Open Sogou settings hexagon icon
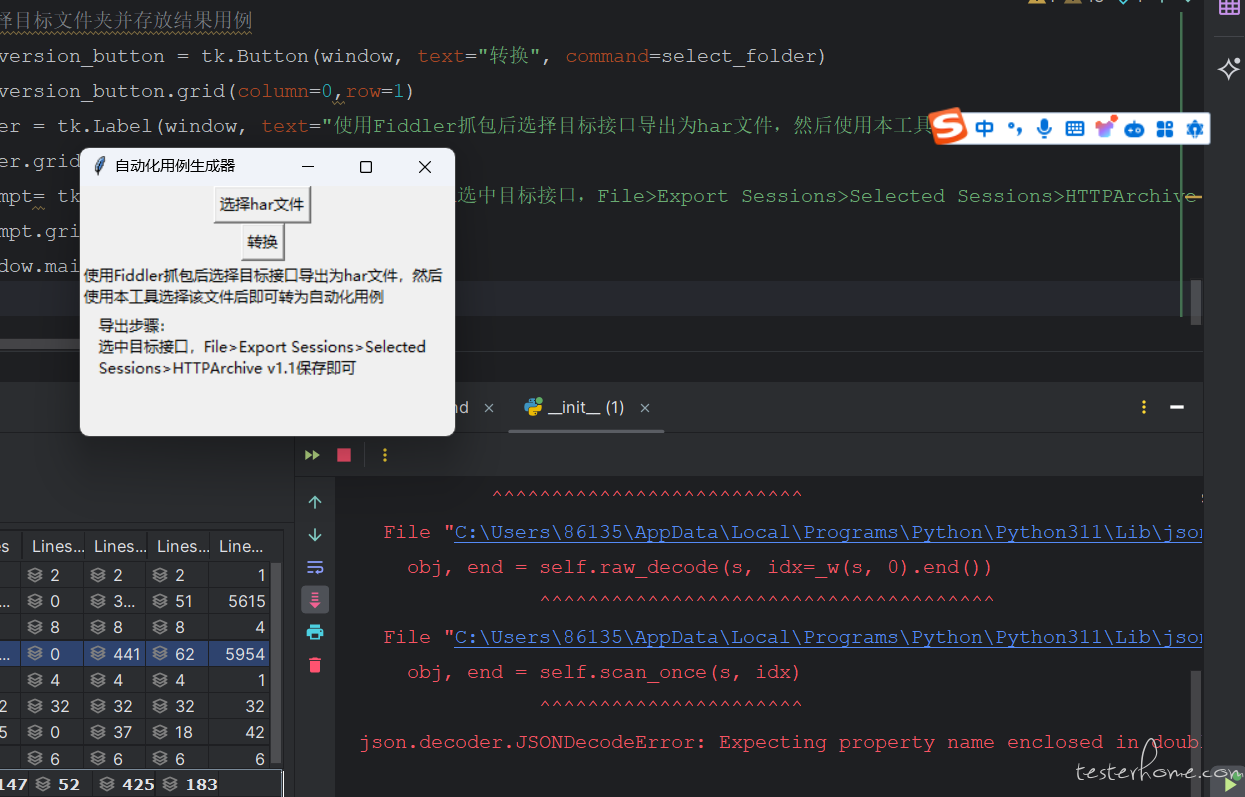 [x=1194, y=129]
